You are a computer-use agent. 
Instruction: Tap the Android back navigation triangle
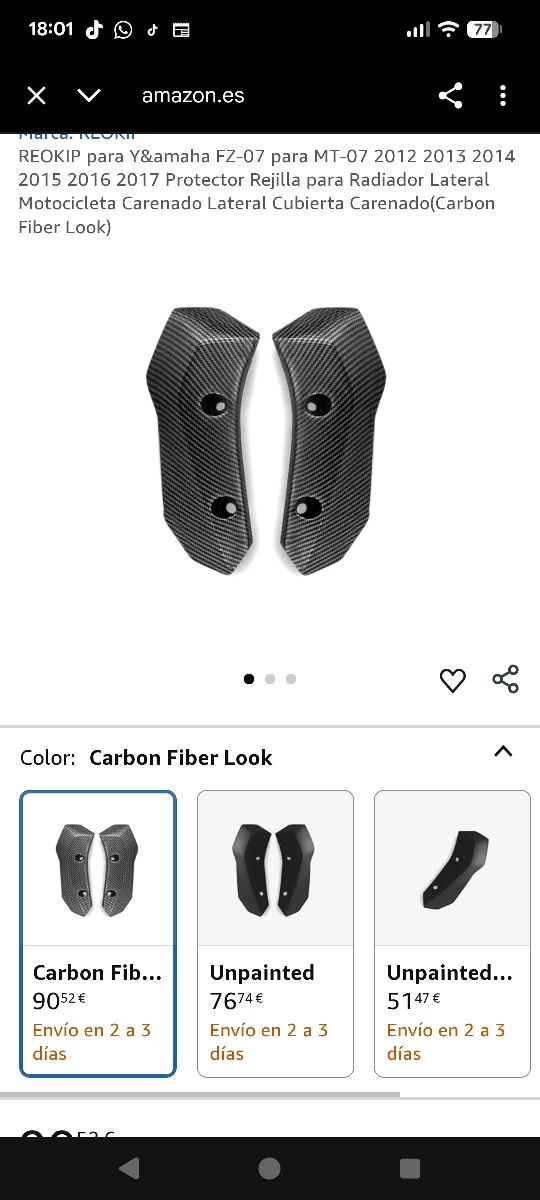pos(128,1168)
